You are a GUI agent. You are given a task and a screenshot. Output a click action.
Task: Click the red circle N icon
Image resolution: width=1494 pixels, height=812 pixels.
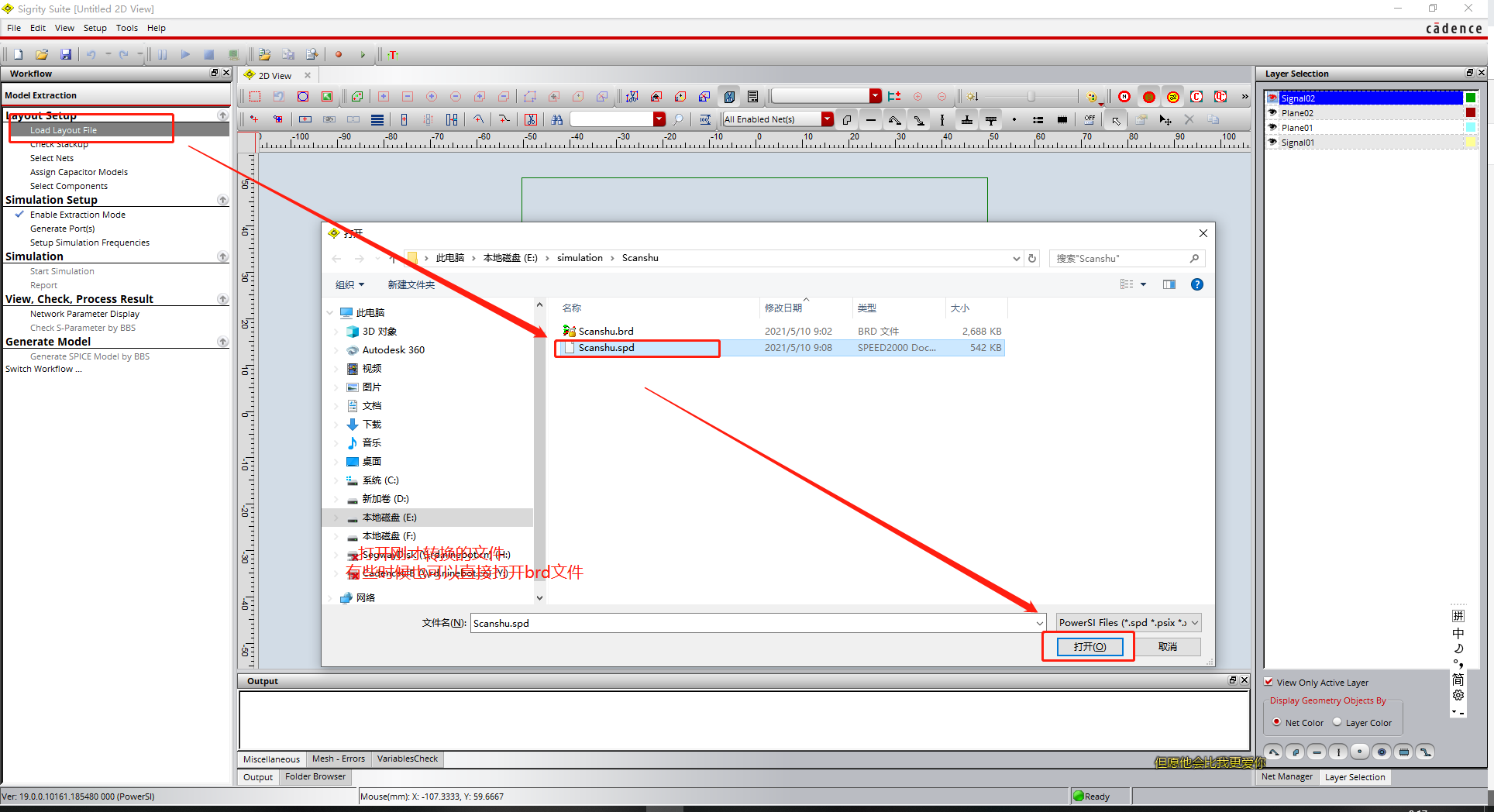(x=1124, y=96)
